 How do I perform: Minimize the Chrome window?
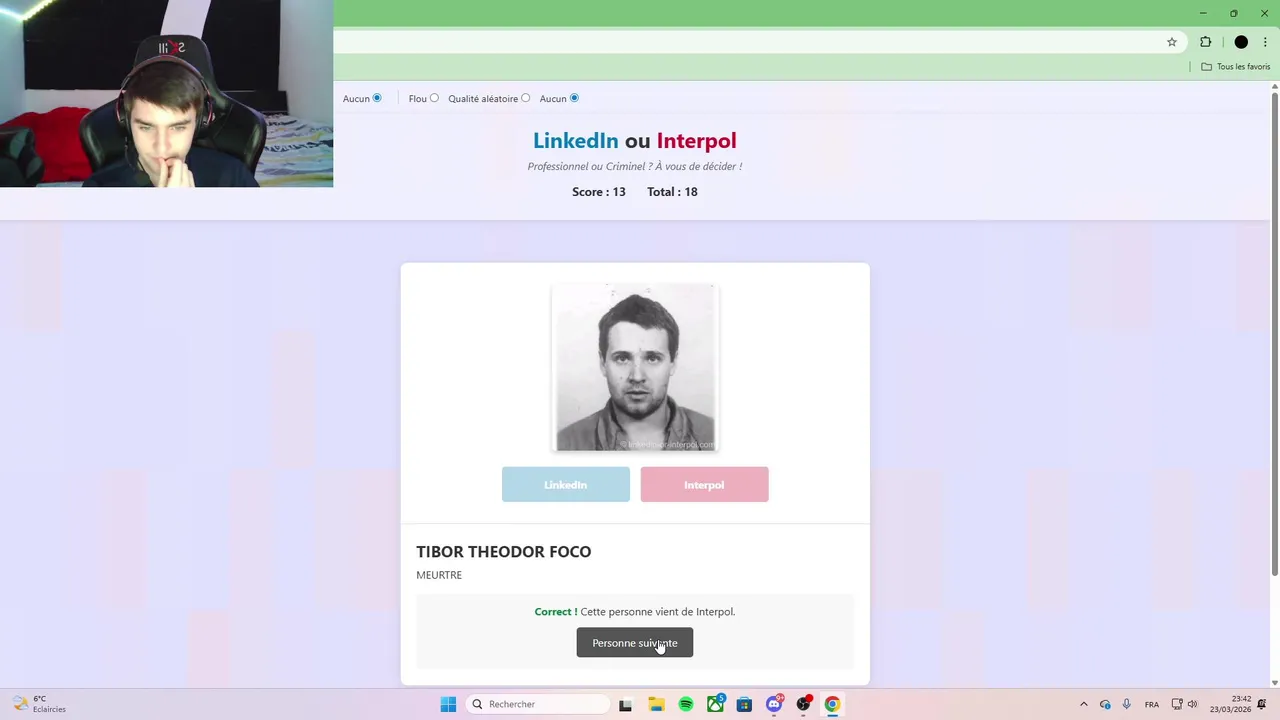click(1202, 13)
